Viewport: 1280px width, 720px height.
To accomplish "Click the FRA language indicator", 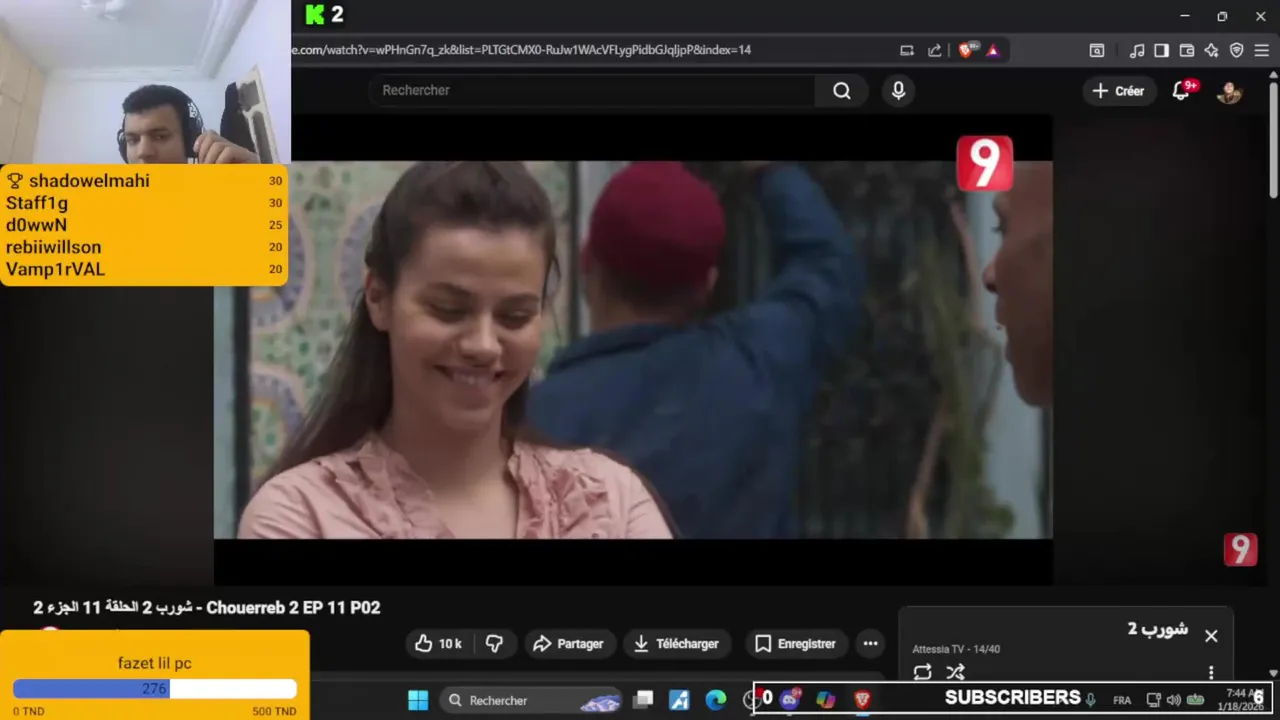I will 1122,700.
